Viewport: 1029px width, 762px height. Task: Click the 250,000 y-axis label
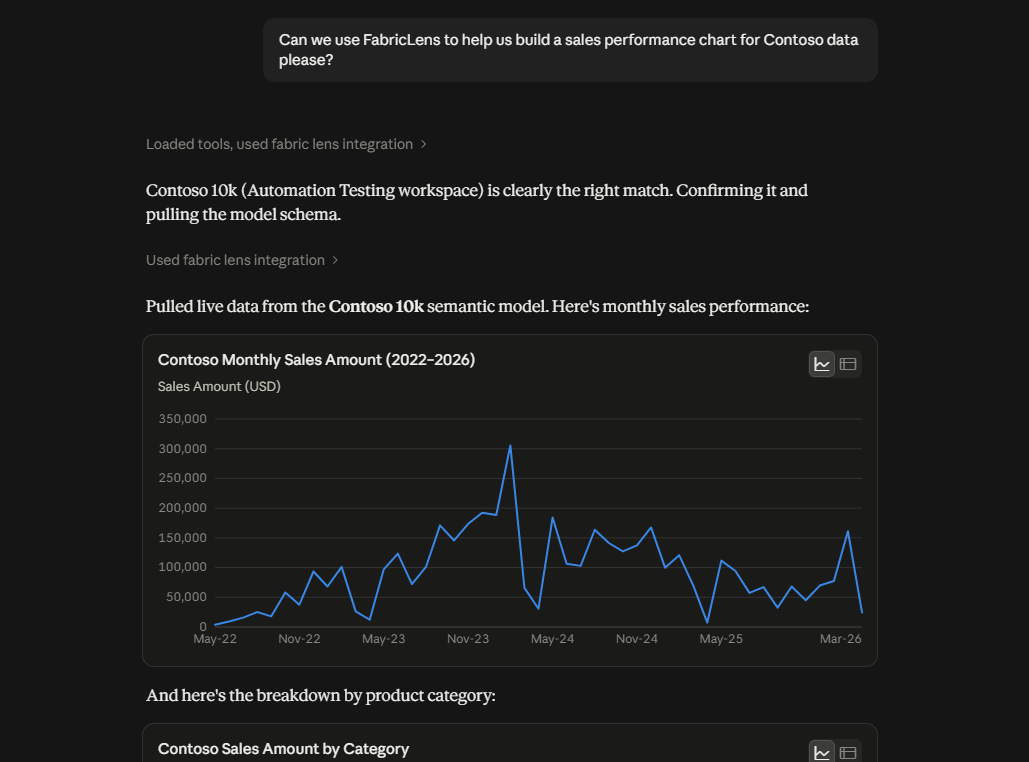pyautogui.click(x=182, y=478)
